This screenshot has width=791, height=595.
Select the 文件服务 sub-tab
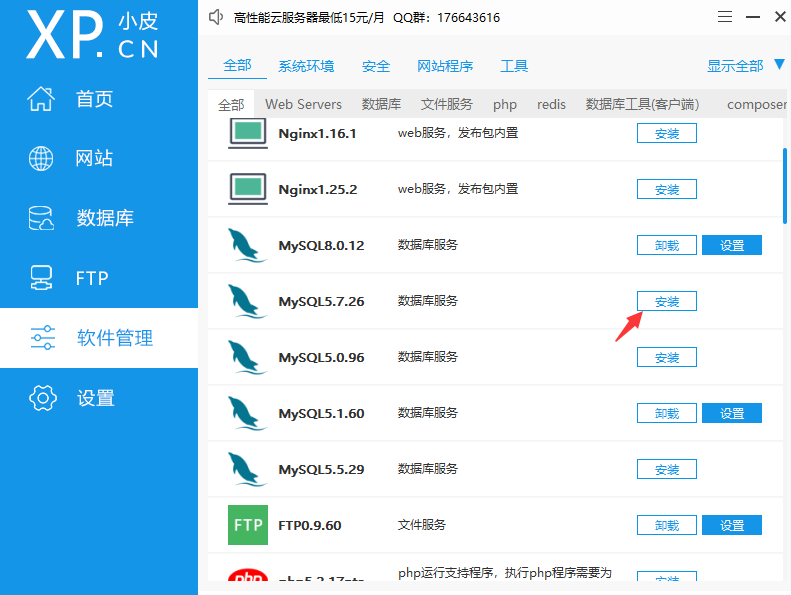pyautogui.click(x=446, y=104)
